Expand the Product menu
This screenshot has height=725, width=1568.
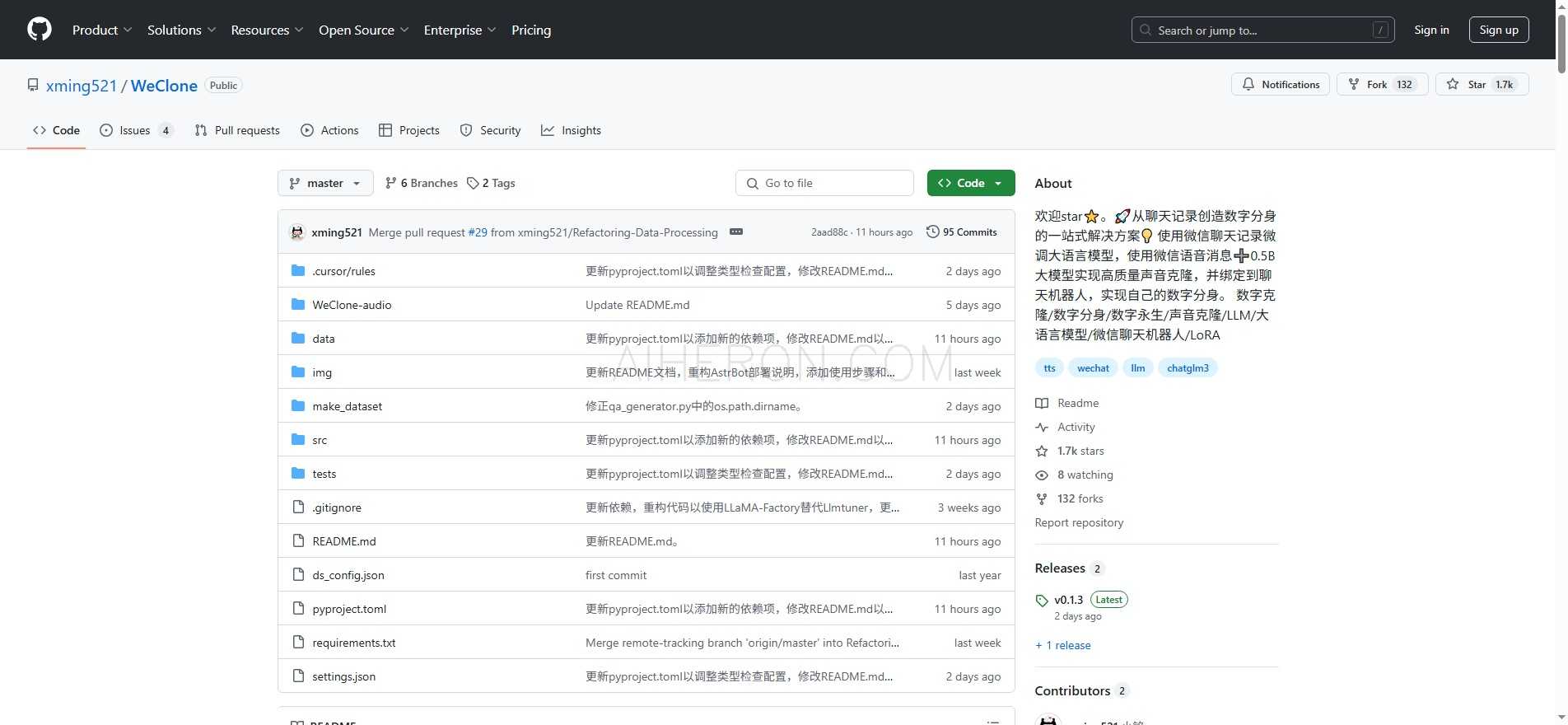pos(101,30)
